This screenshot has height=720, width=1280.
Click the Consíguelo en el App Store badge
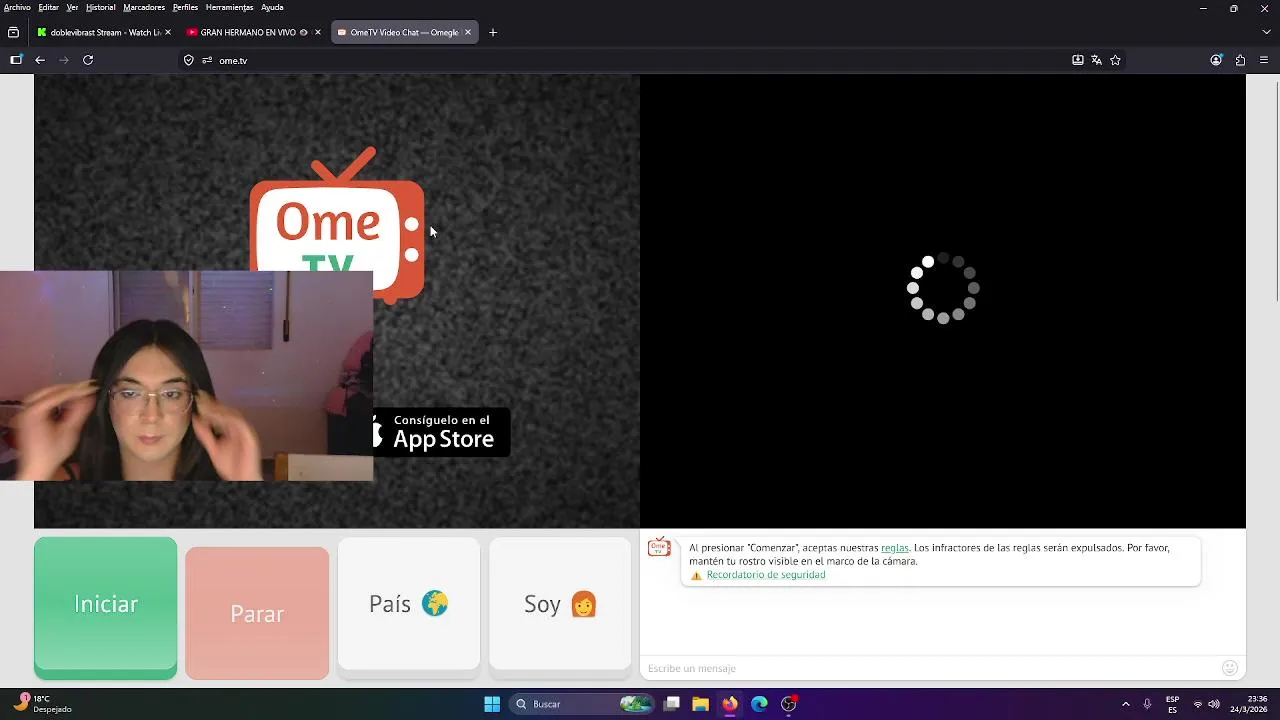coord(441,432)
